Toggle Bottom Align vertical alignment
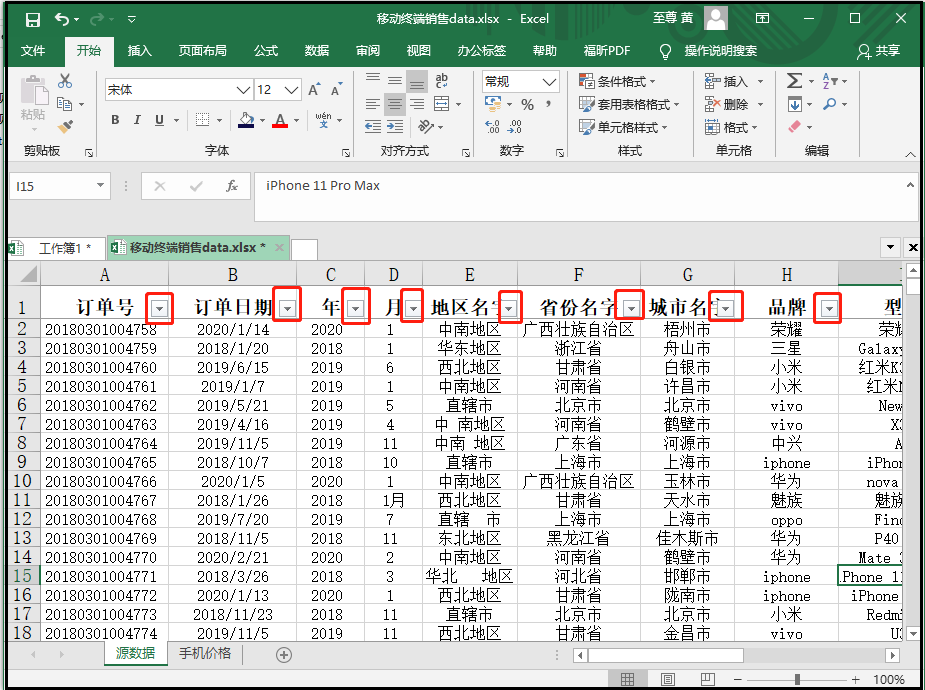925x690 pixels. pyautogui.click(x=417, y=81)
